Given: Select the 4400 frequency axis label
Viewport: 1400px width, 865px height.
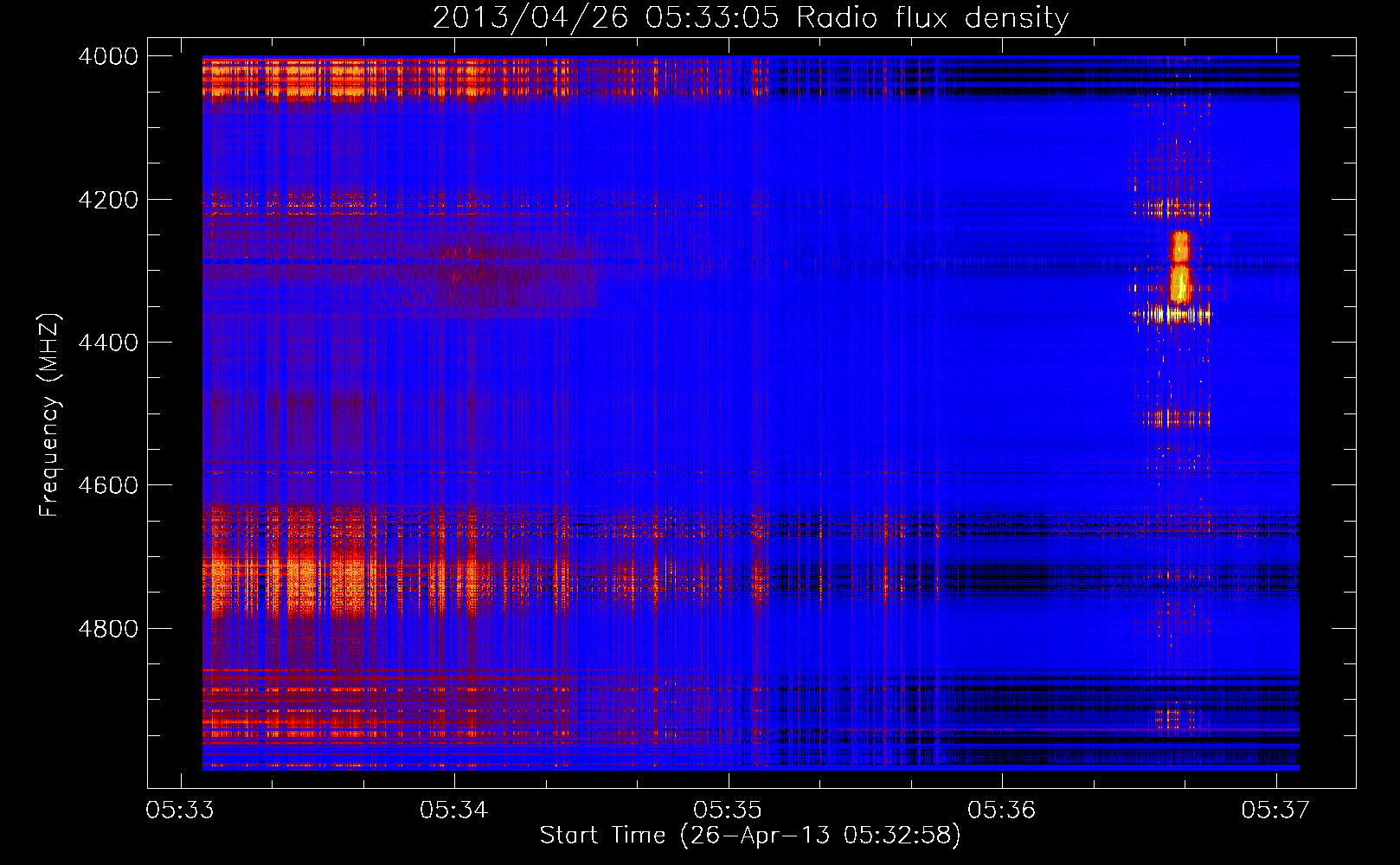Looking at the screenshot, I should click(x=108, y=343).
